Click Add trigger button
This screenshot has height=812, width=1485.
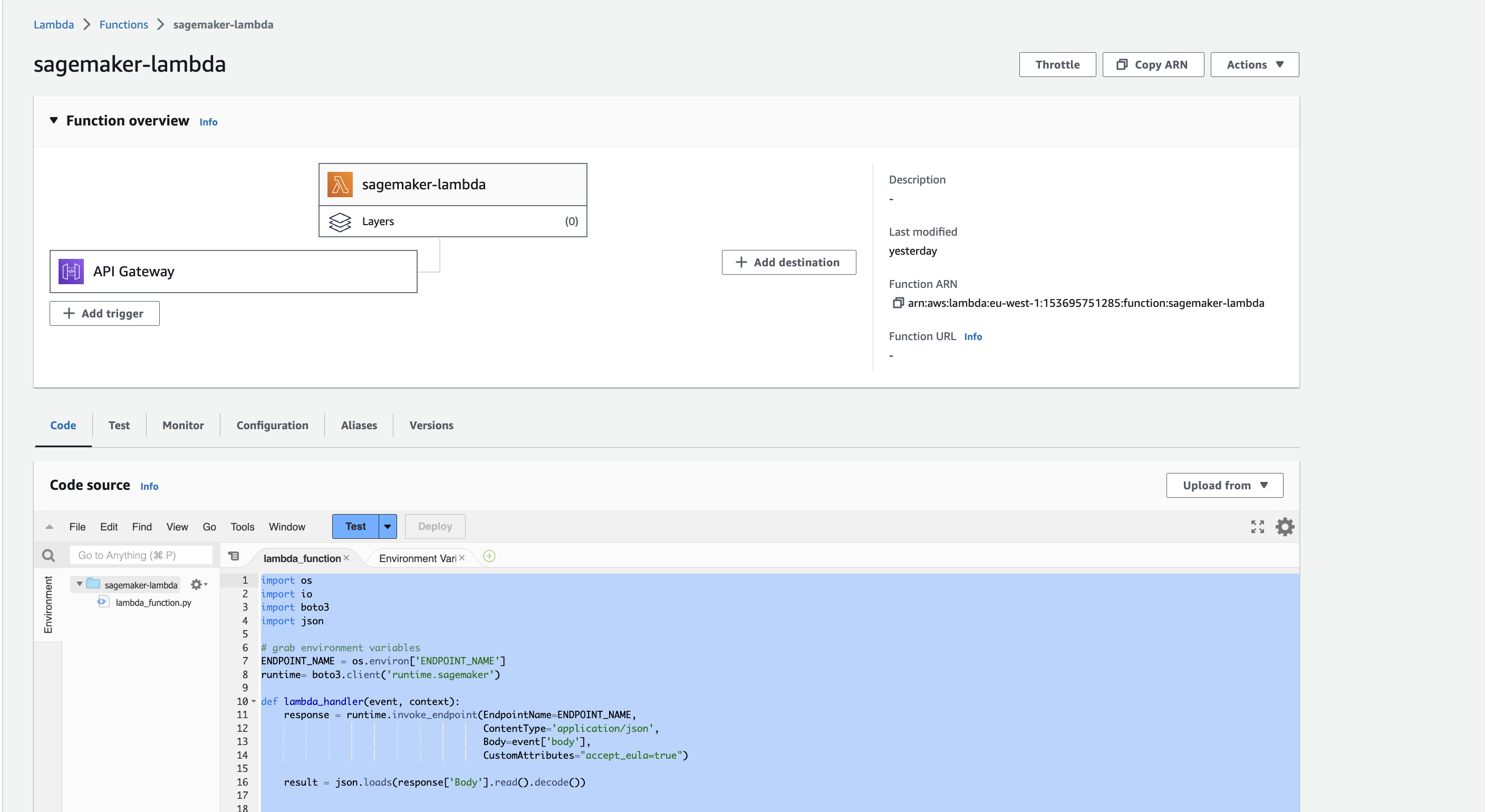coord(104,314)
